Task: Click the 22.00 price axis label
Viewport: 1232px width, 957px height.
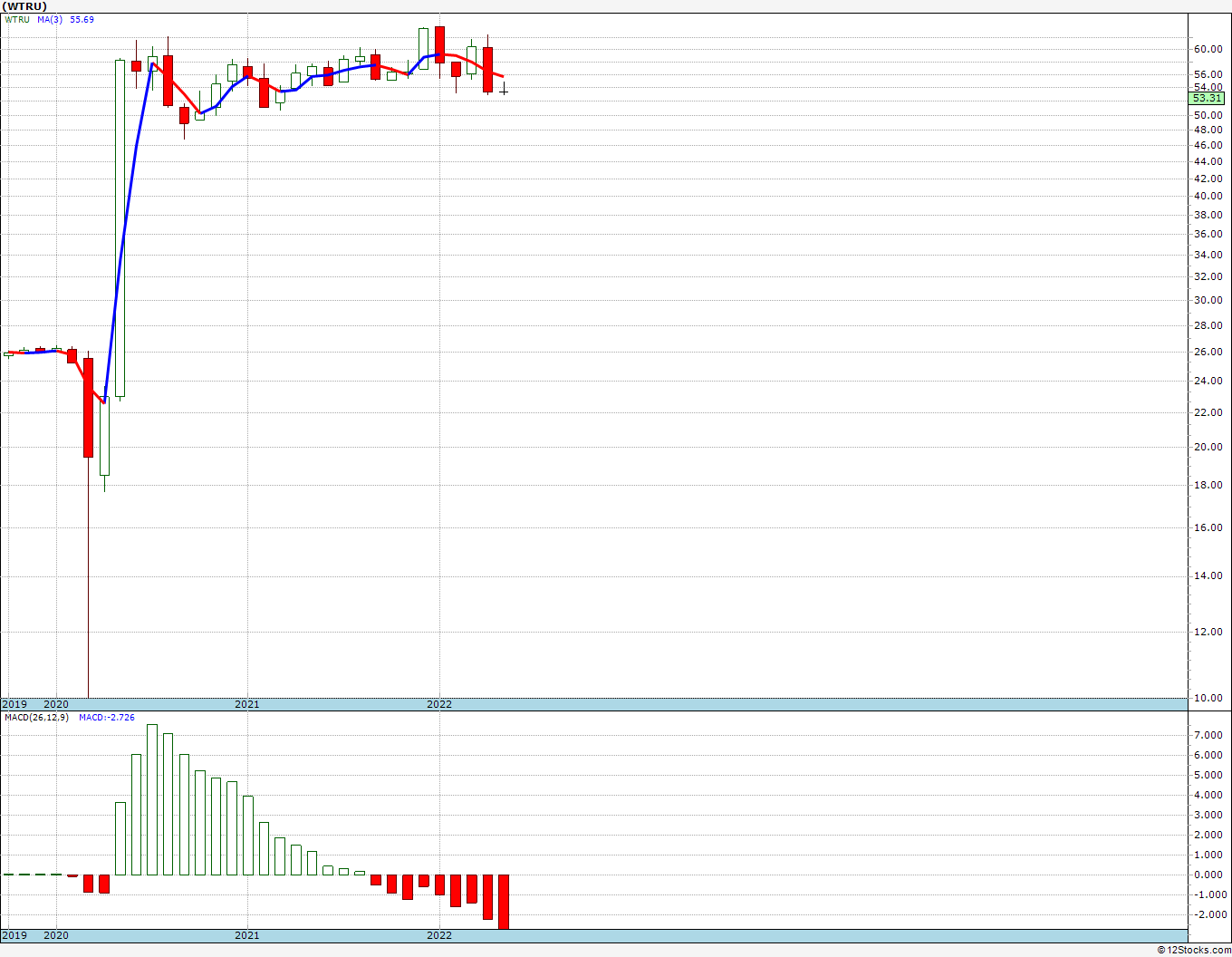Action: 1208,413
